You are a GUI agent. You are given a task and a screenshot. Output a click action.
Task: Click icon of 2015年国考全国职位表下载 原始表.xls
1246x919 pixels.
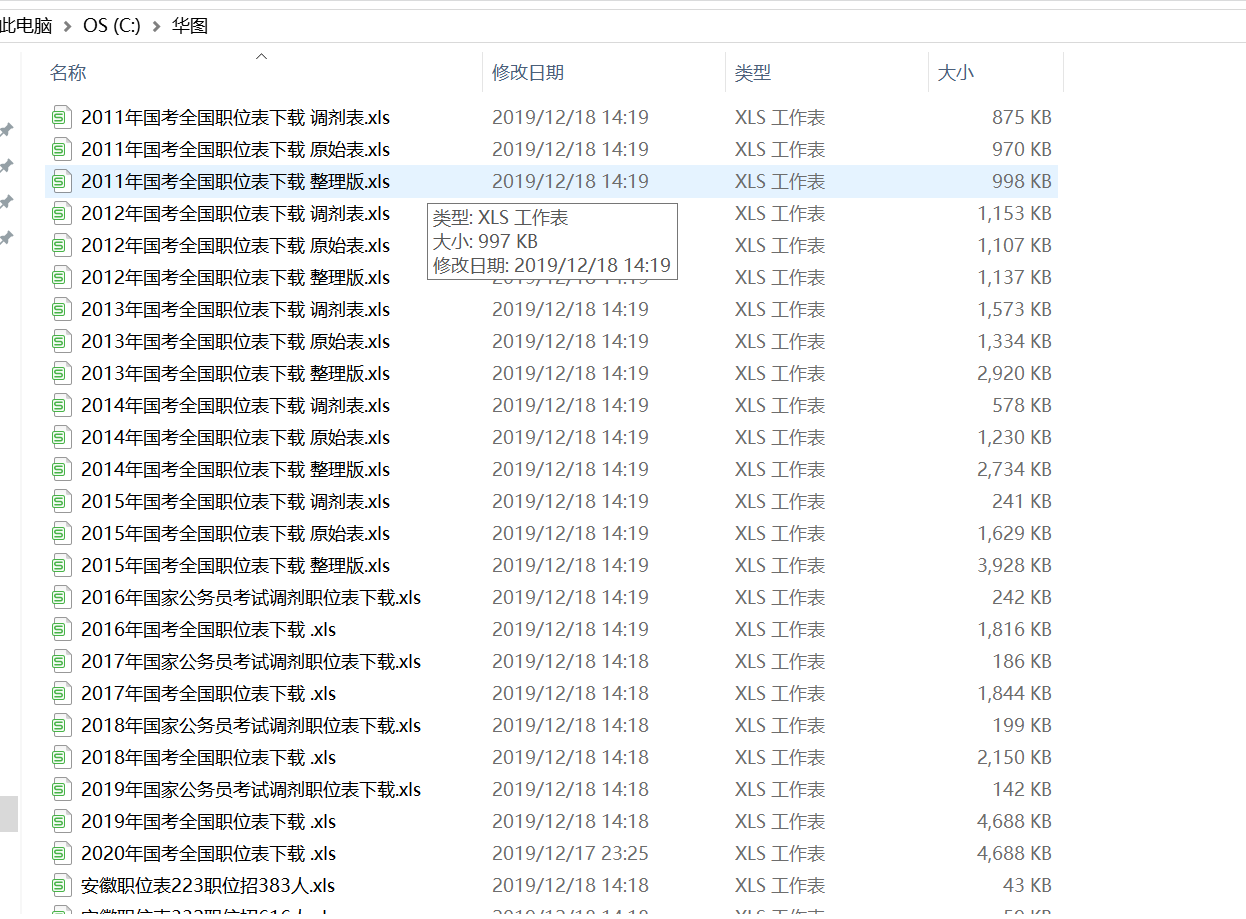tap(62, 533)
